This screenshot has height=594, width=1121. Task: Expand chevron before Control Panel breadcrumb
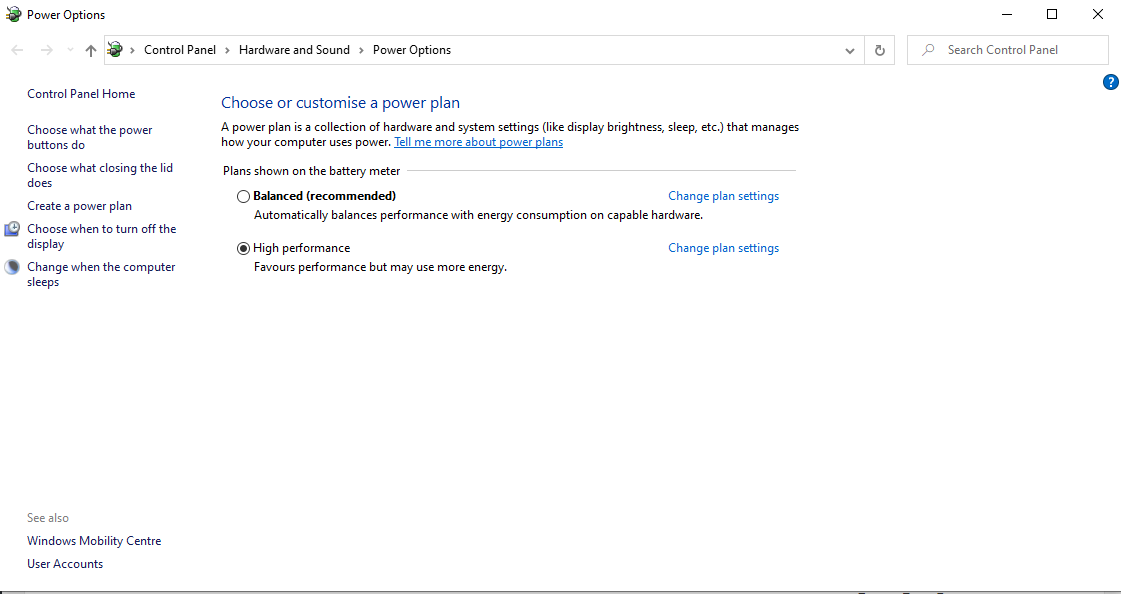132,50
